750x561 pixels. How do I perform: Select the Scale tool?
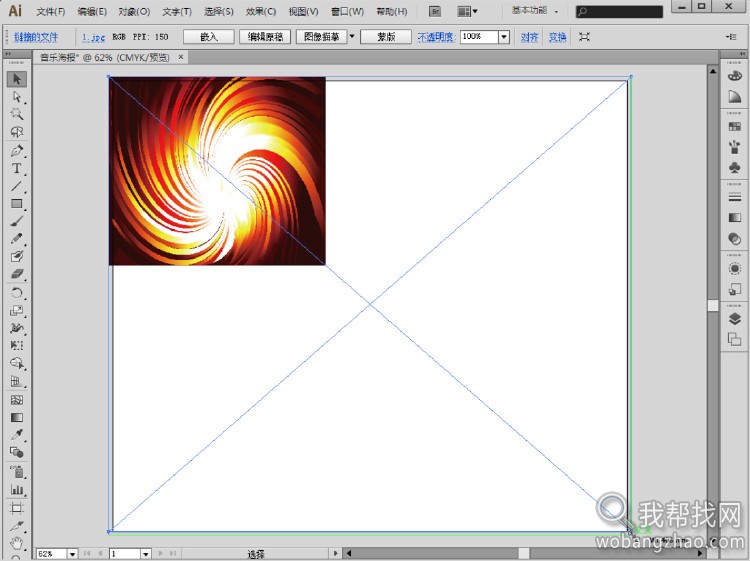coord(17,310)
